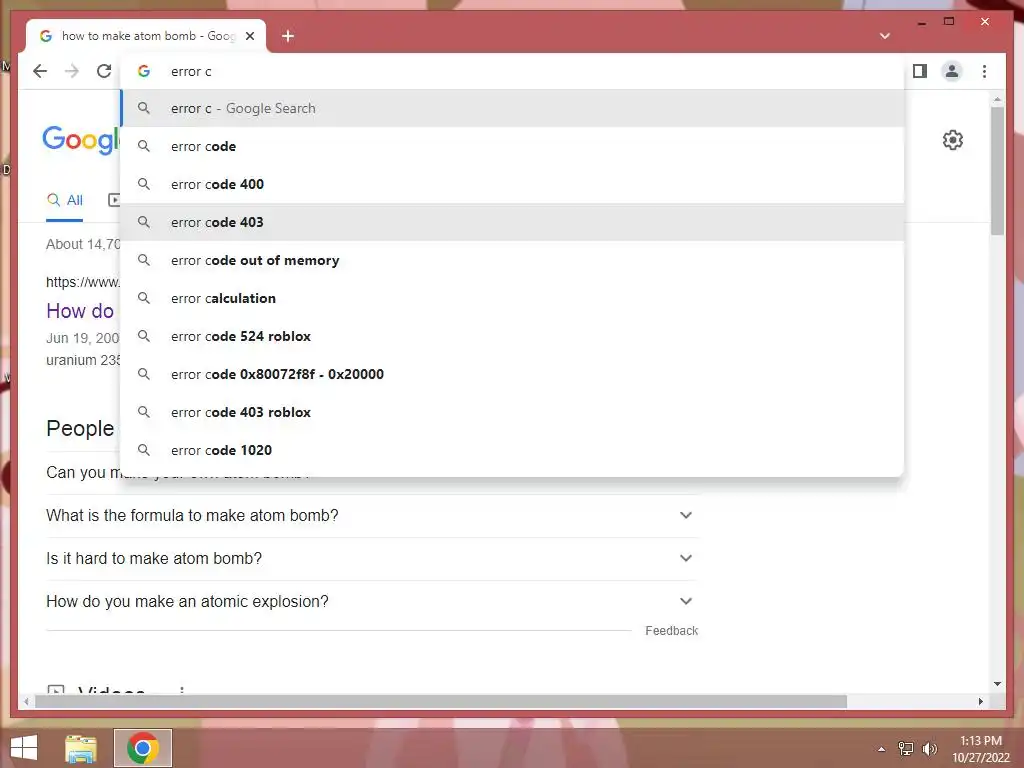Click the address bar text 'error c'
The height and width of the screenshot is (768, 1024).
pos(191,71)
